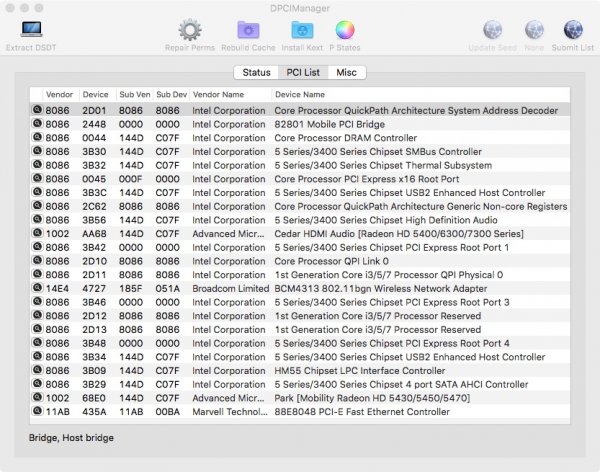600x472 pixels.
Task: Click lookup icon for Thermal Subsystem row
Action: point(37,165)
